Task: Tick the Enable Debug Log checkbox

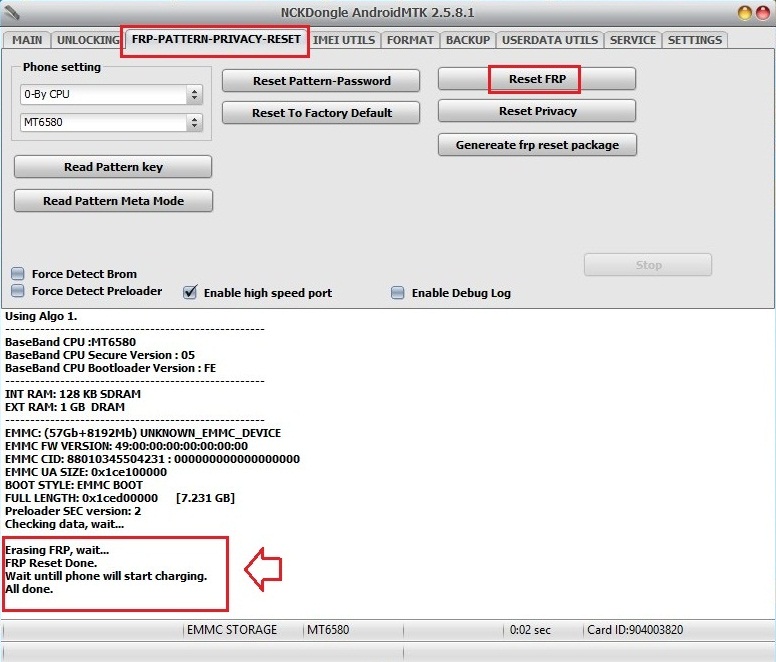Action: [397, 293]
